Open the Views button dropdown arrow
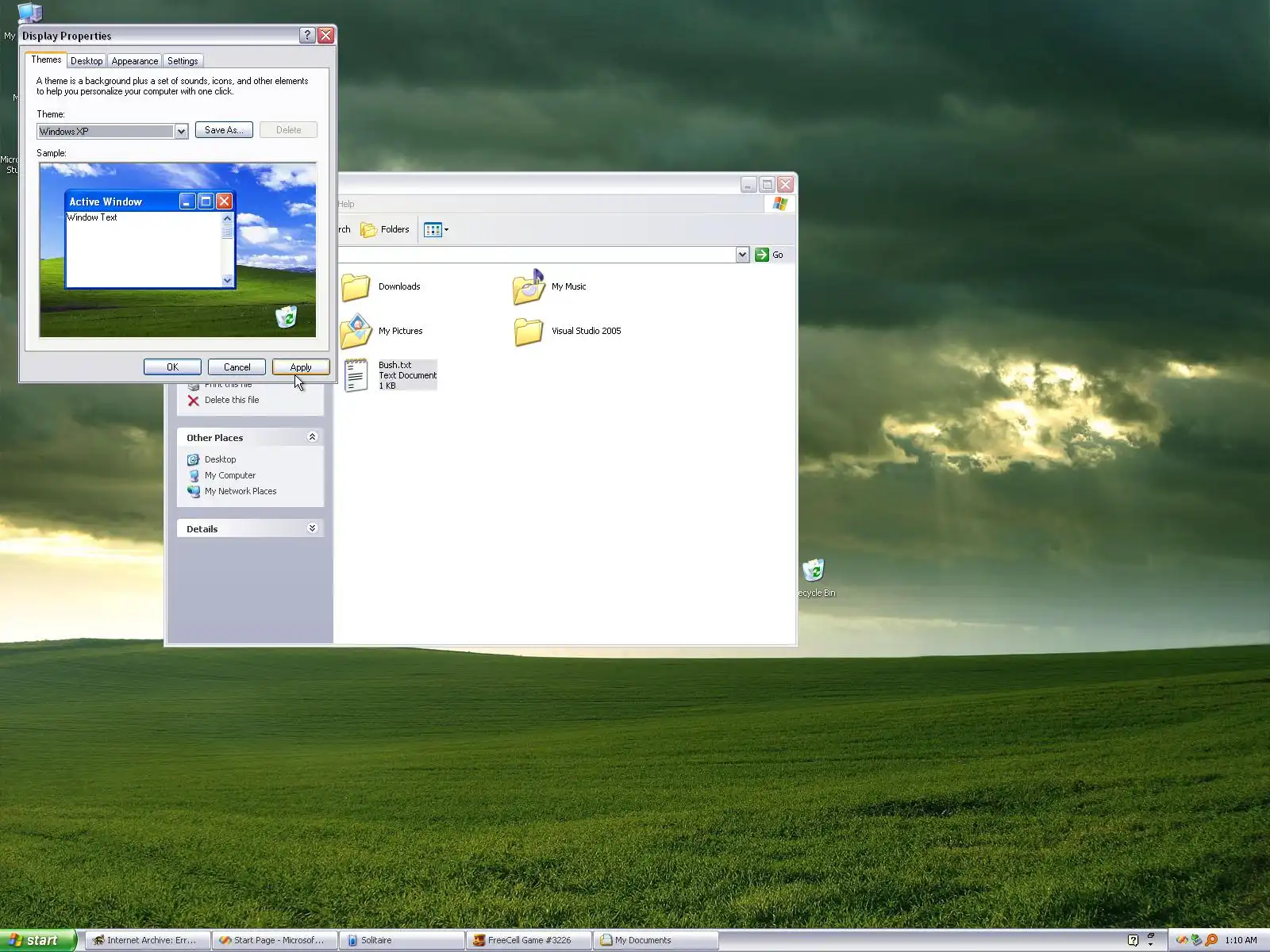Image resolution: width=1270 pixels, height=952 pixels. 446,230
